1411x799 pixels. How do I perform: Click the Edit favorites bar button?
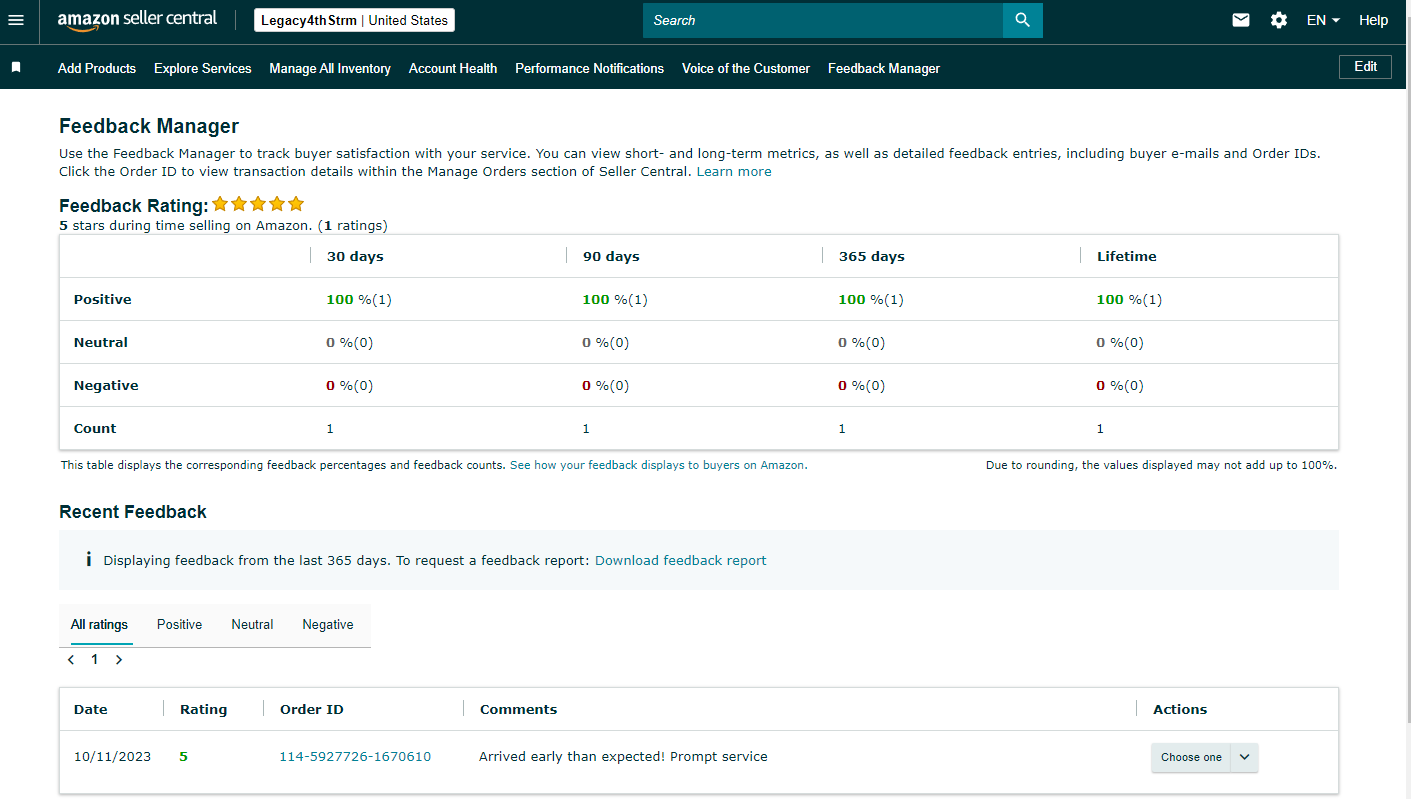pos(1365,66)
